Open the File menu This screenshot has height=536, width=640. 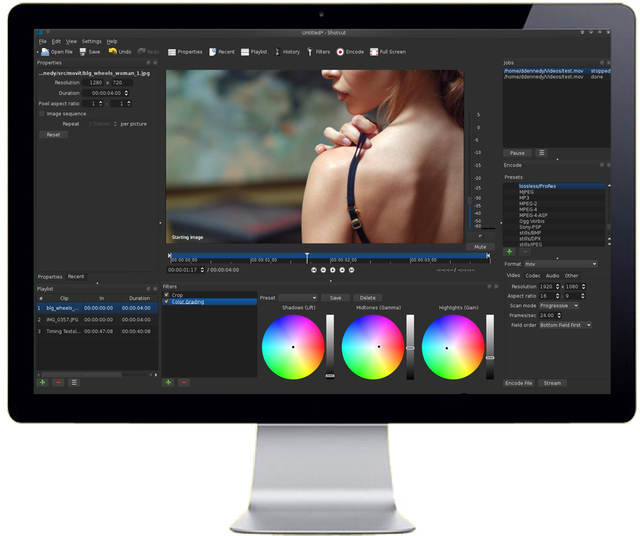(42, 41)
